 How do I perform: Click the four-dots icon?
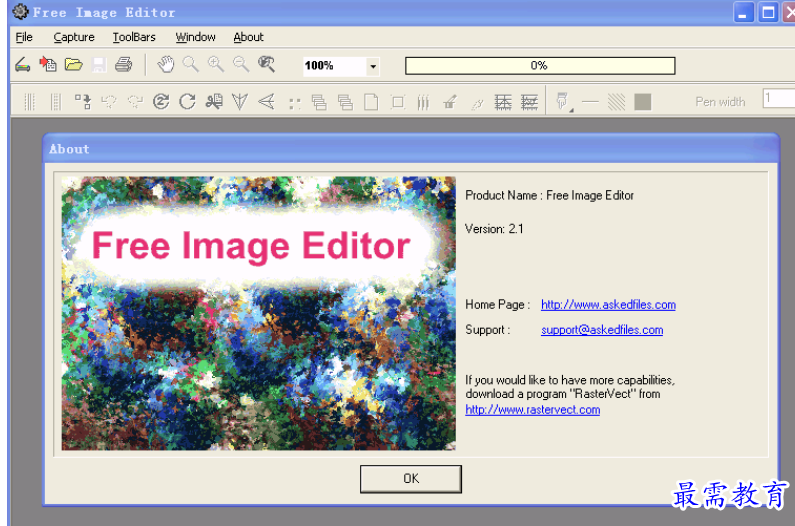294,103
